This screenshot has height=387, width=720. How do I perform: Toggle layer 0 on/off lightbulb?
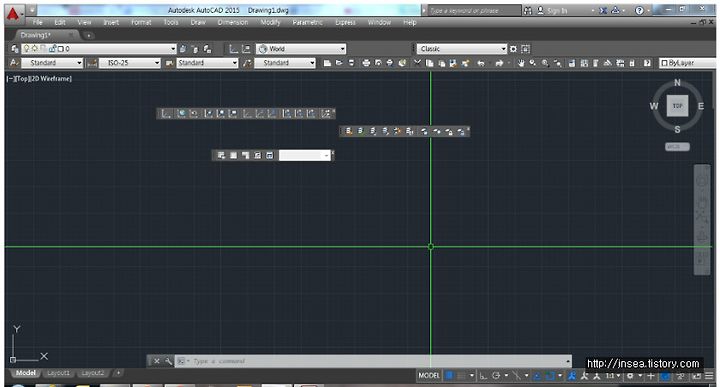(x=27, y=48)
